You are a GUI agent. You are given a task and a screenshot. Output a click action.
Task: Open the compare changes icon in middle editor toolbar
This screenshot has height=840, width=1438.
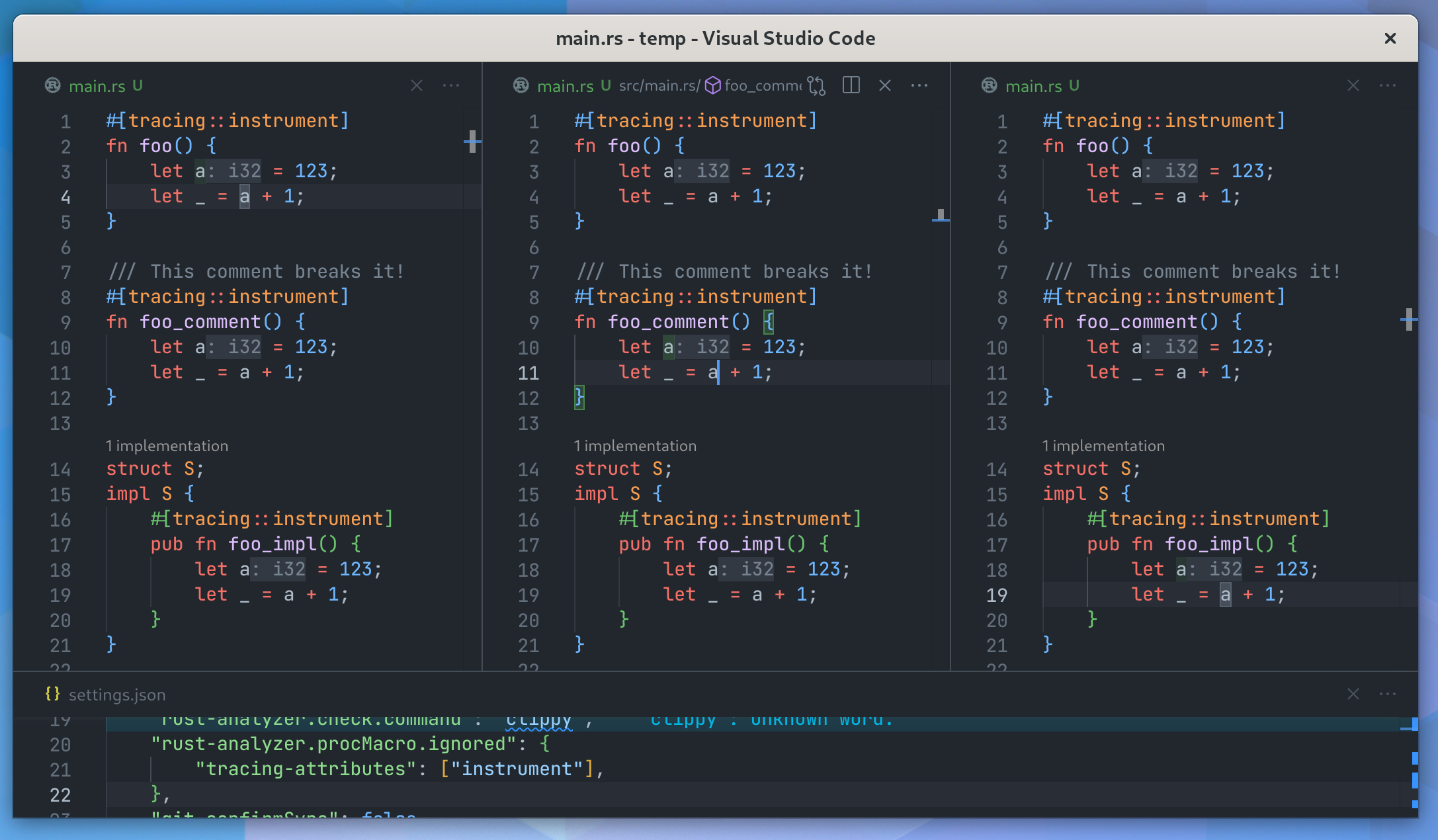pyautogui.click(x=816, y=85)
